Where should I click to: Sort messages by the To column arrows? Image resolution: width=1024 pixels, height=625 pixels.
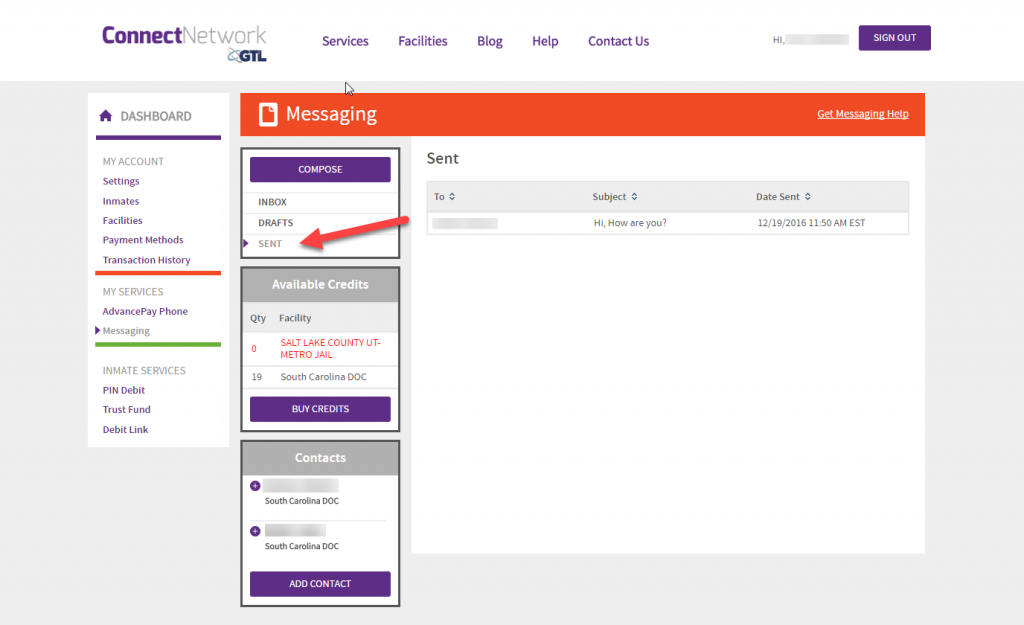coord(452,197)
